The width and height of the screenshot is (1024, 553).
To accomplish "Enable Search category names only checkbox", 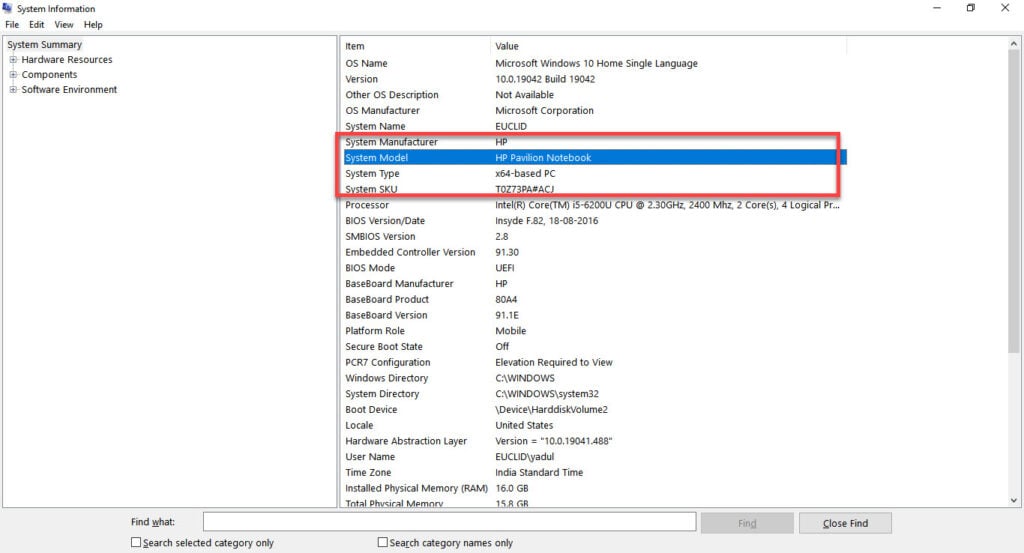I will [383, 542].
